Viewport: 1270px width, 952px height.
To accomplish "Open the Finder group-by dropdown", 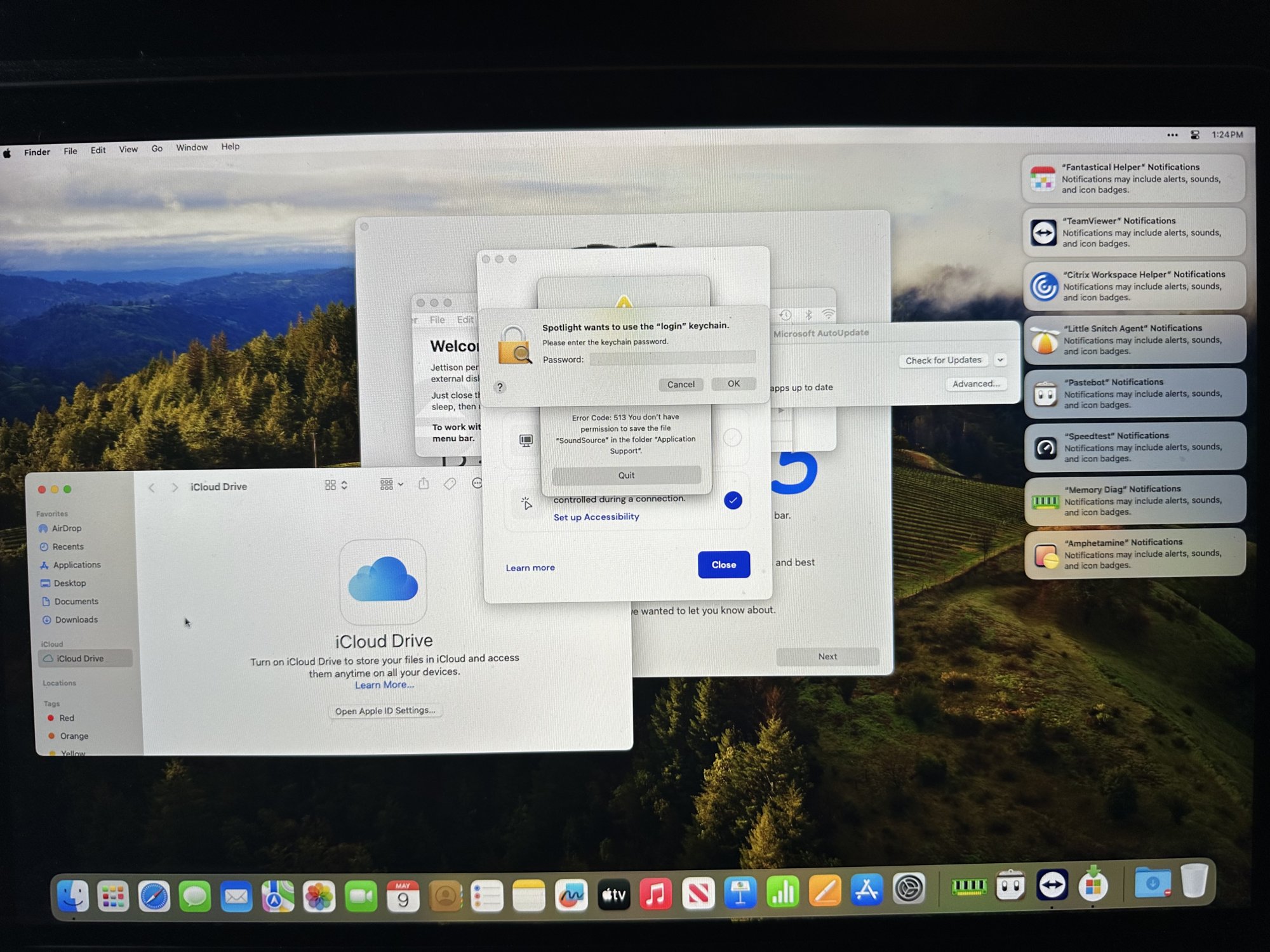I will (x=391, y=484).
